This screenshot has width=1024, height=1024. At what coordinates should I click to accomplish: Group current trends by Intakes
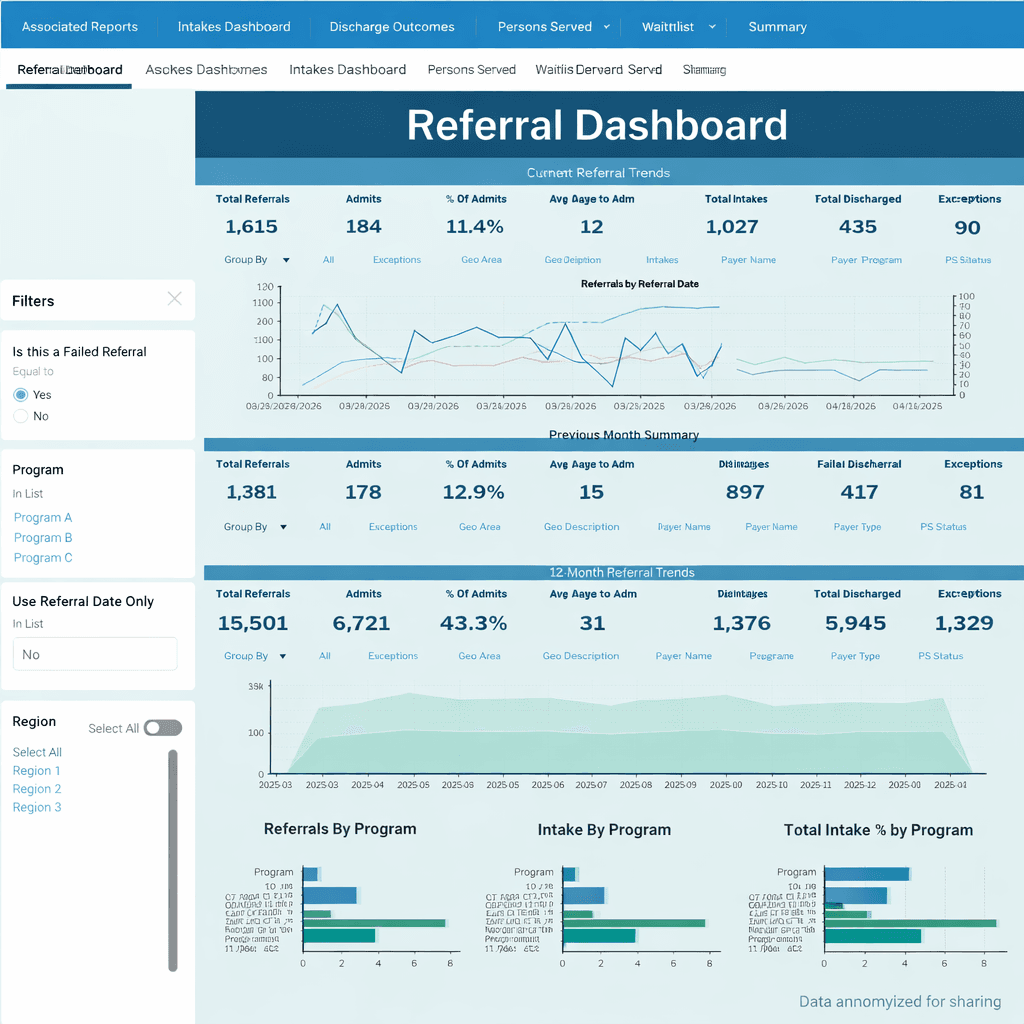pos(662,259)
